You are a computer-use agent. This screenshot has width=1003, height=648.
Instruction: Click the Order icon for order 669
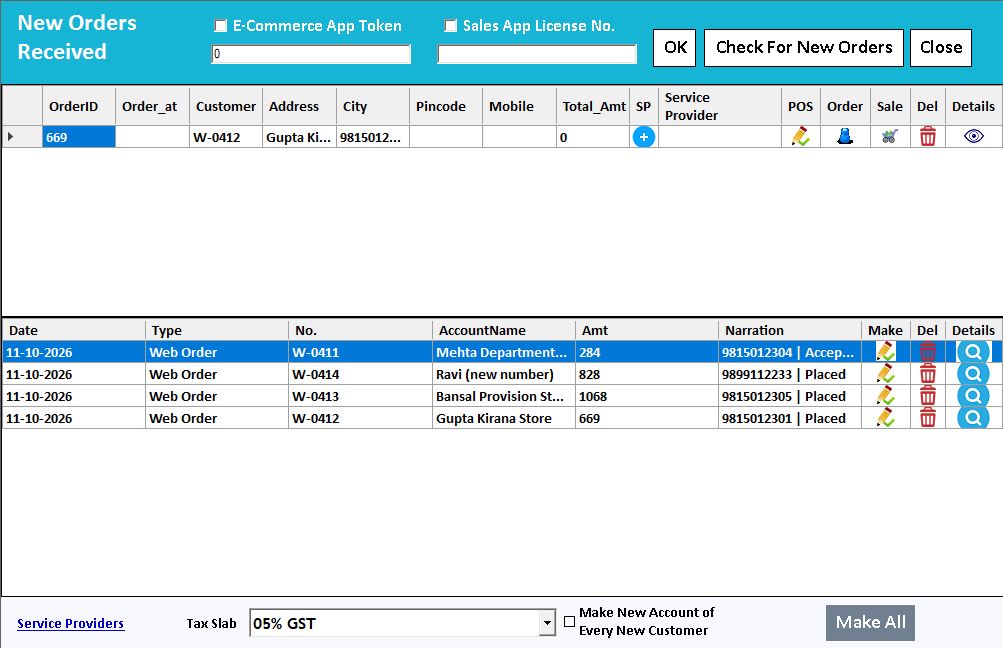click(x=844, y=136)
